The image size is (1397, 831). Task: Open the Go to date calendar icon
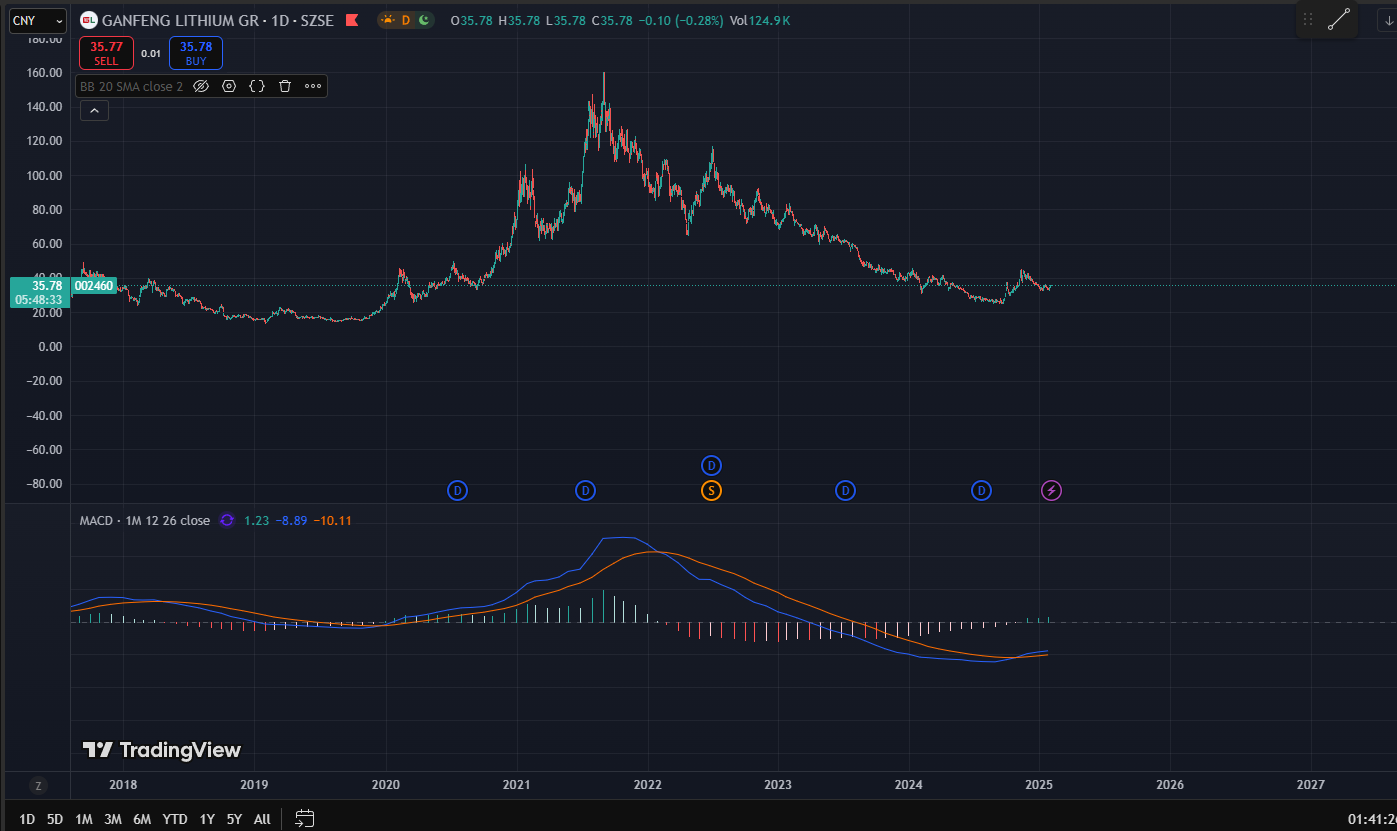click(305, 818)
